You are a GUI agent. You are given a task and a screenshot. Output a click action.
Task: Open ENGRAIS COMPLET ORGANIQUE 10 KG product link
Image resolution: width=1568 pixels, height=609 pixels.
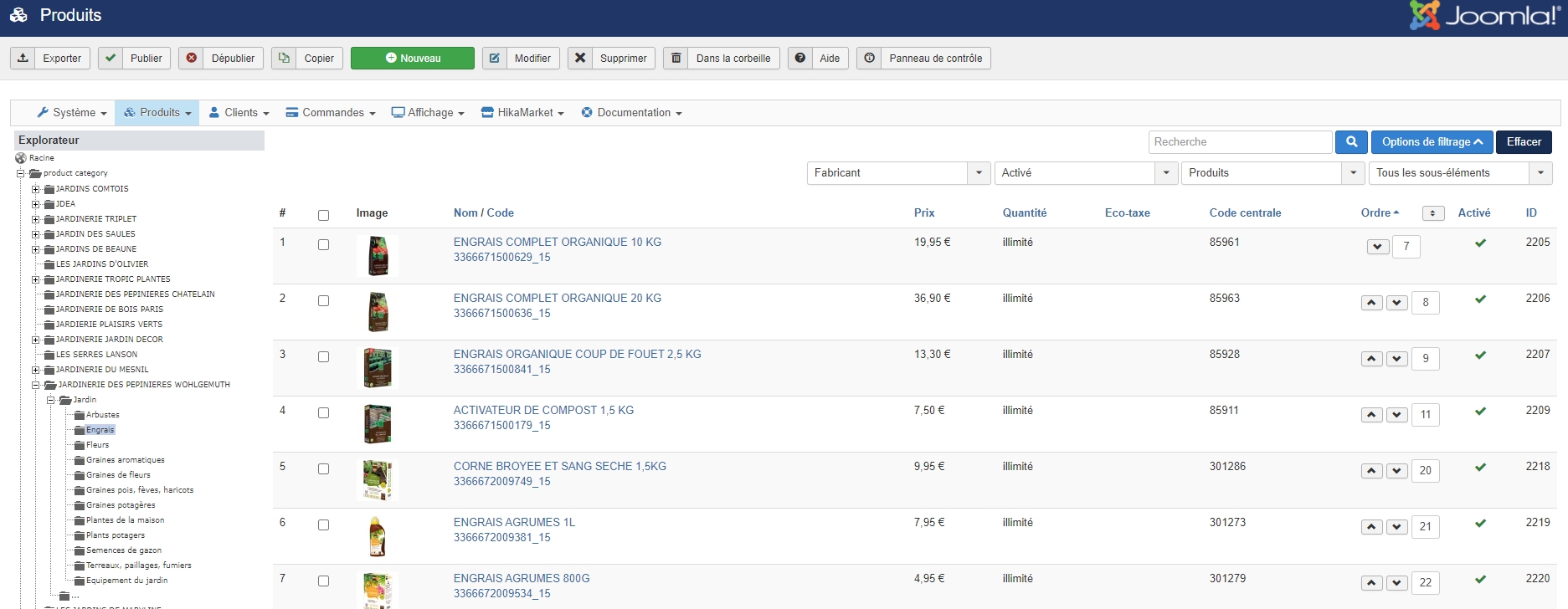coord(558,243)
